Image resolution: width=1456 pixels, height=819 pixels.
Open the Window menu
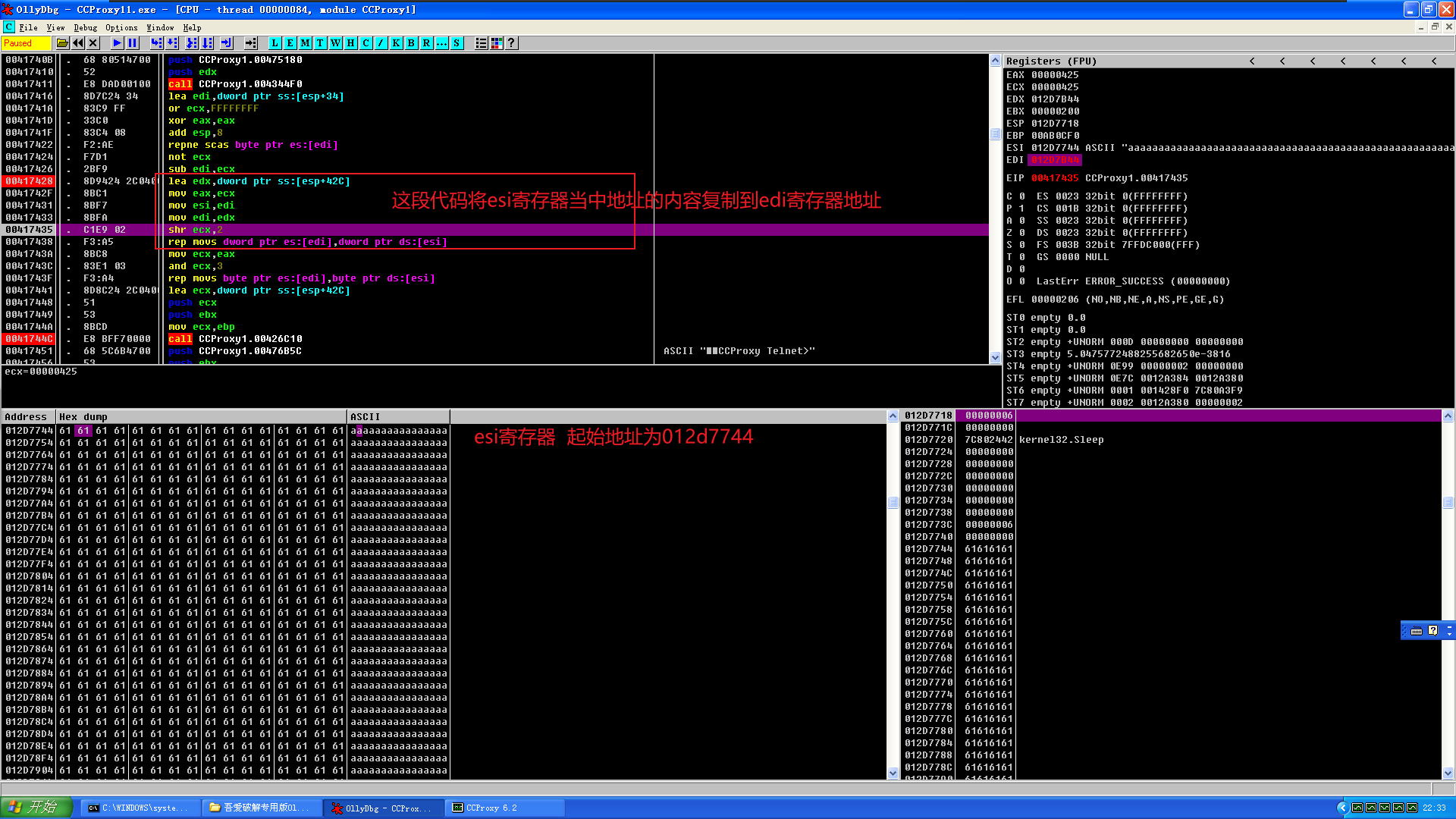pos(160,27)
